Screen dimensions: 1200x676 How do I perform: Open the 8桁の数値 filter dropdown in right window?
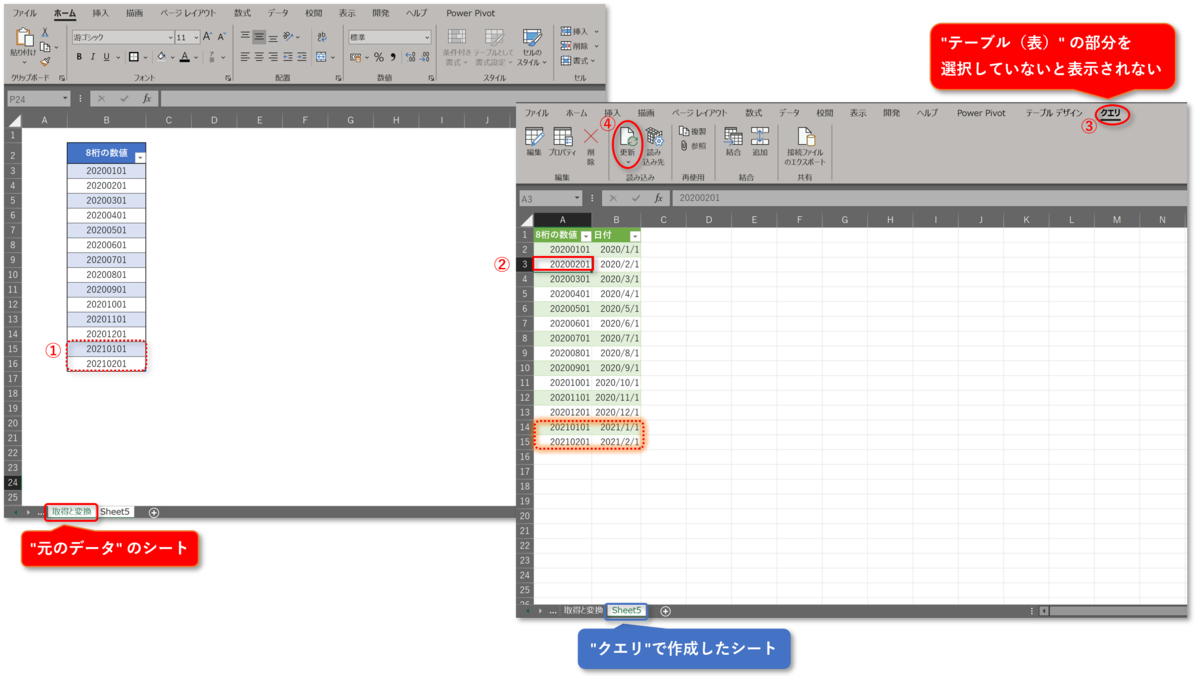pos(586,235)
